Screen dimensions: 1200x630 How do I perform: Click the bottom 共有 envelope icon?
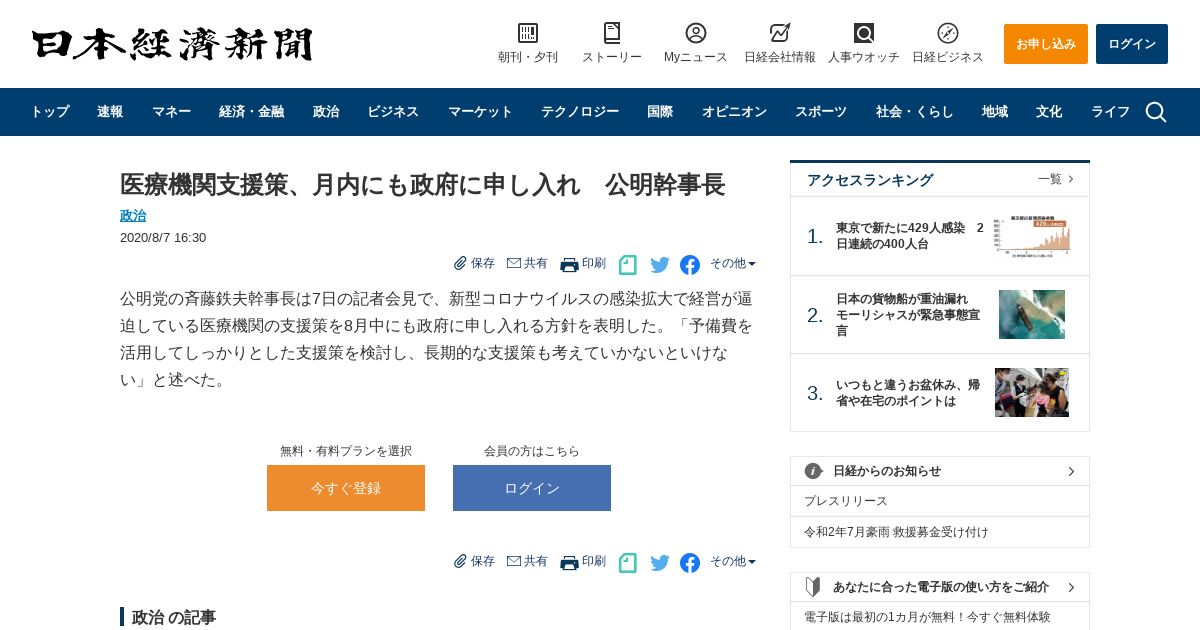coord(514,561)
